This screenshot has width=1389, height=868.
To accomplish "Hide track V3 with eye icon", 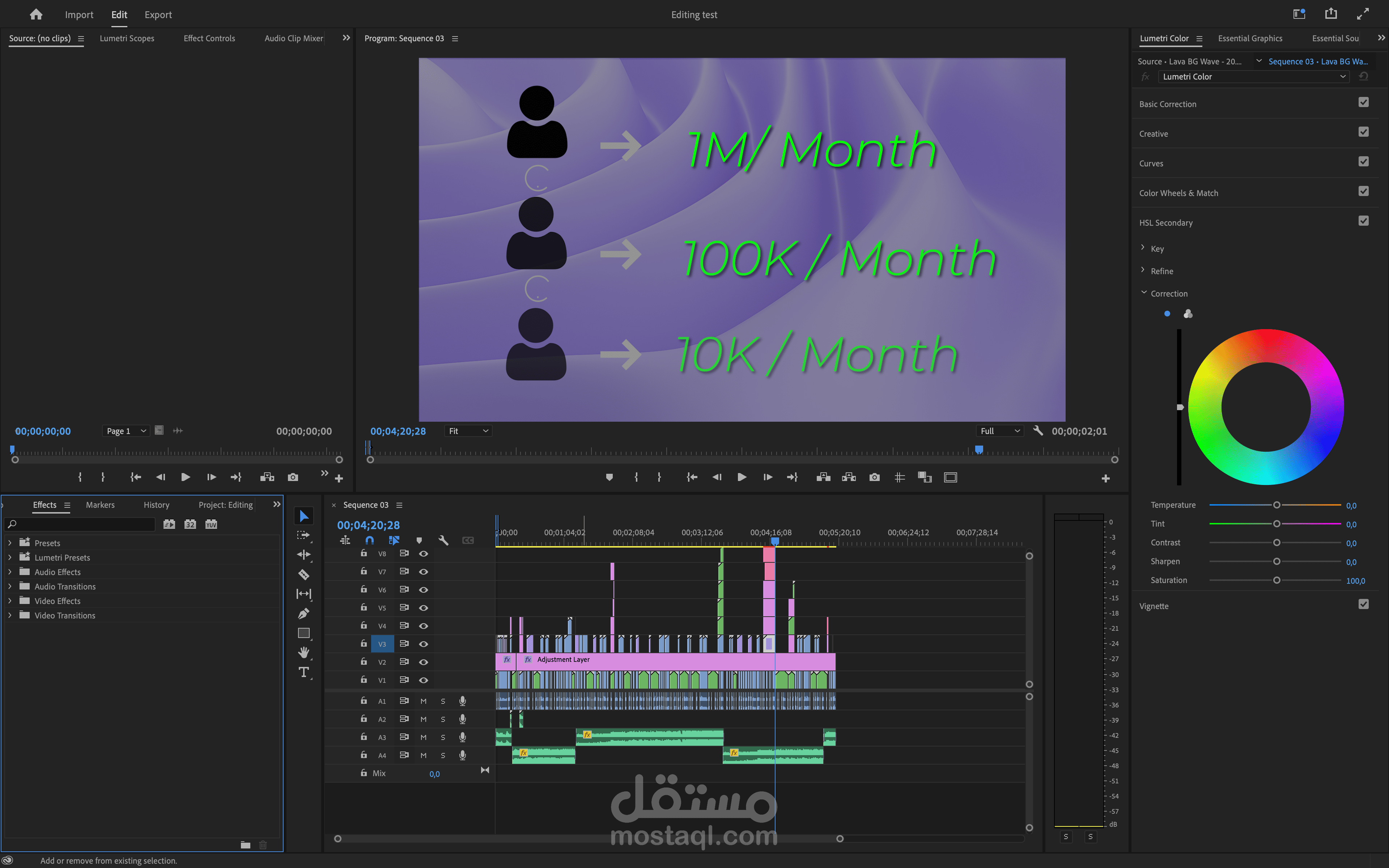I will [424, 644].
